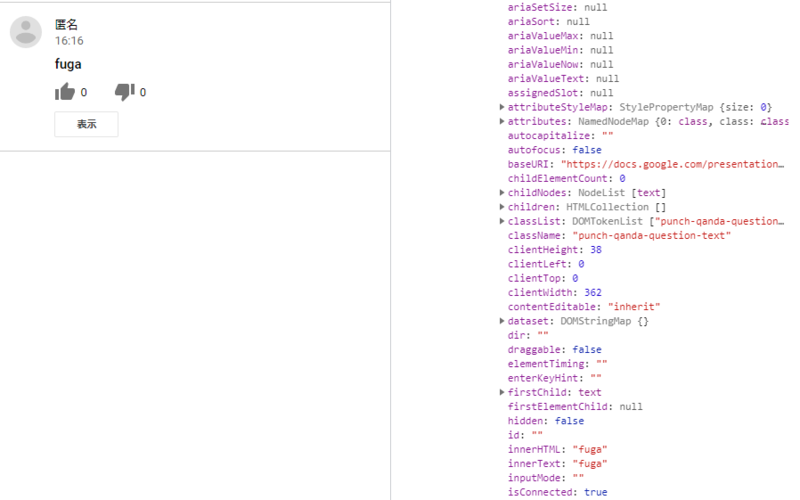The width and height of the screenshot is (800, 500).
Task: Click the 表示 button
Action: [x=86, y=124]
